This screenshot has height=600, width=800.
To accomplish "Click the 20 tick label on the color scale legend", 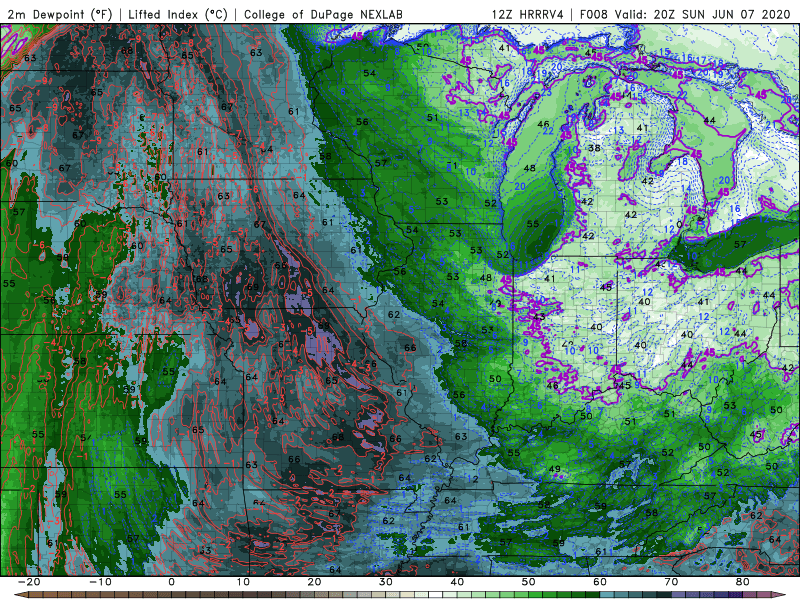I will point(314,582).
